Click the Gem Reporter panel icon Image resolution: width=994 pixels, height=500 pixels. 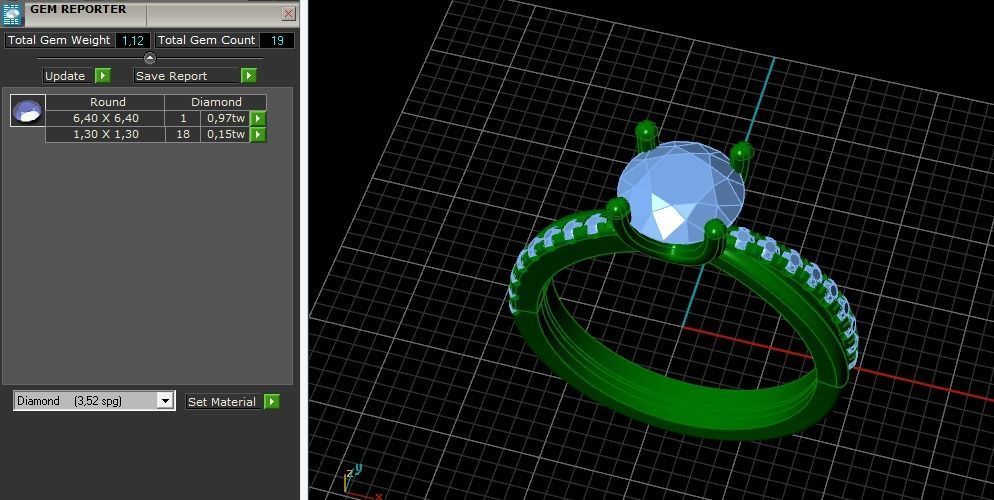[x=13, y=13]
